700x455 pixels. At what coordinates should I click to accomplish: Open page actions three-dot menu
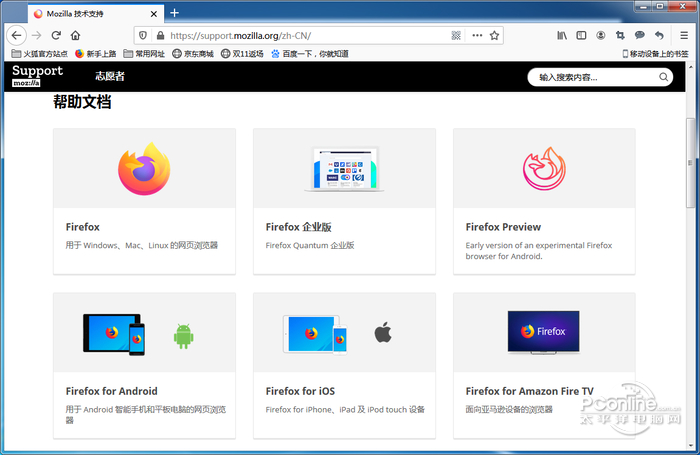pyautogui.click(x=477, y=35)
